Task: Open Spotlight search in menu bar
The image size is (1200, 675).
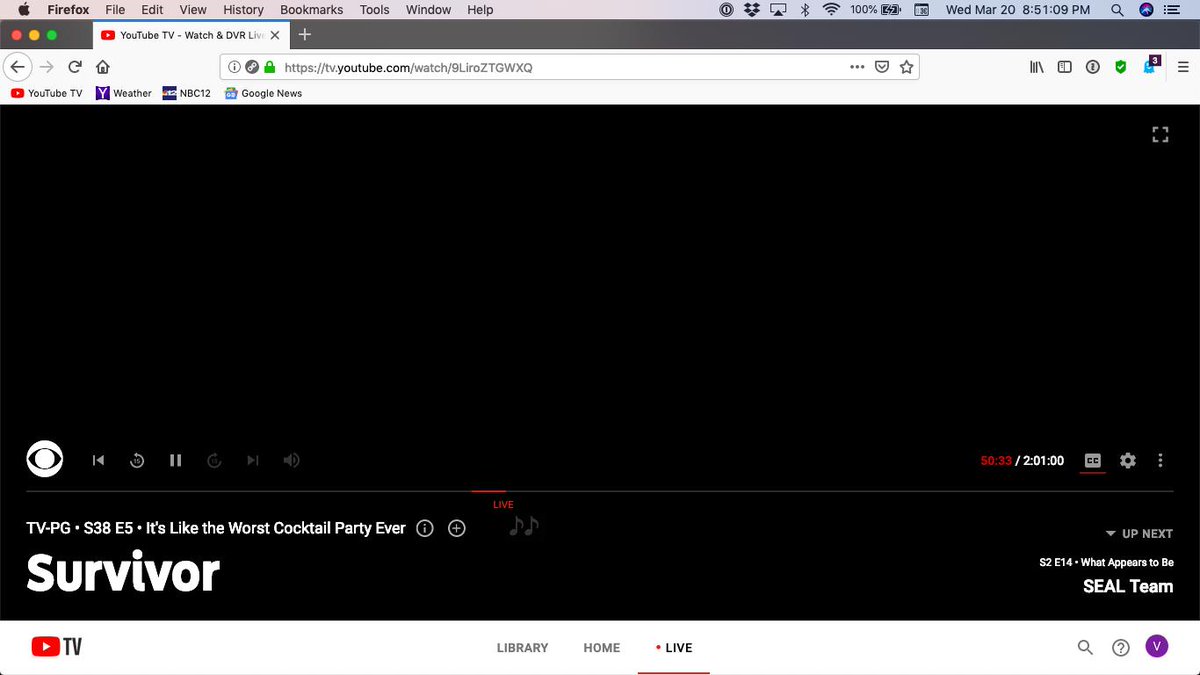Action: tap(1116, 9)
